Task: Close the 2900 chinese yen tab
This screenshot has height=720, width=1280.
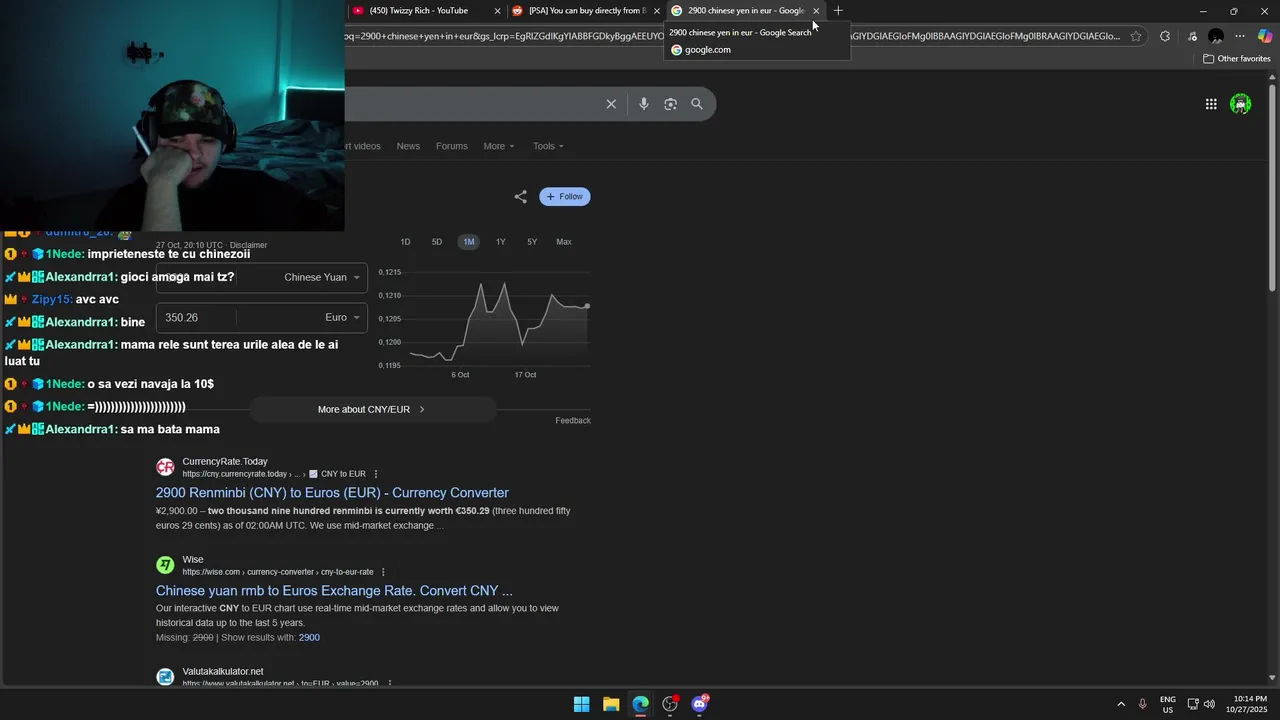Action: point(816,11)
